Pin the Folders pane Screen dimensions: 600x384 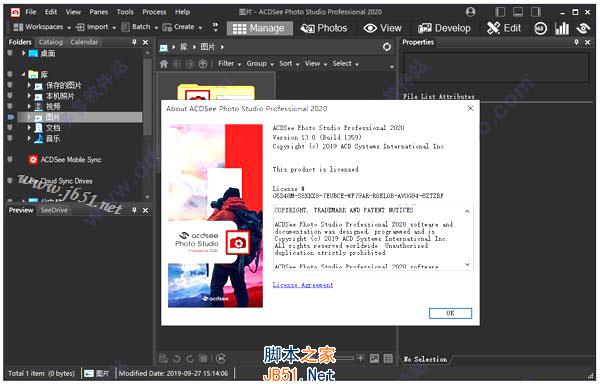(134, 42)
